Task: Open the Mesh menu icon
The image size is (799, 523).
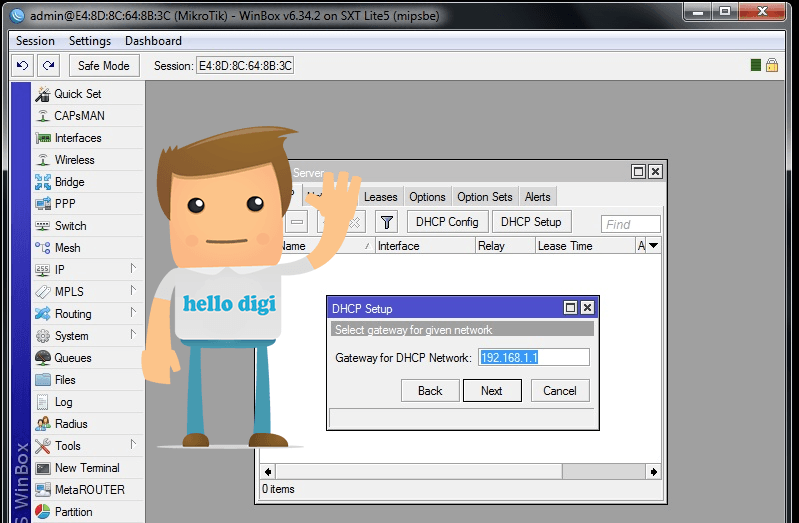Action: pos(43,248)
